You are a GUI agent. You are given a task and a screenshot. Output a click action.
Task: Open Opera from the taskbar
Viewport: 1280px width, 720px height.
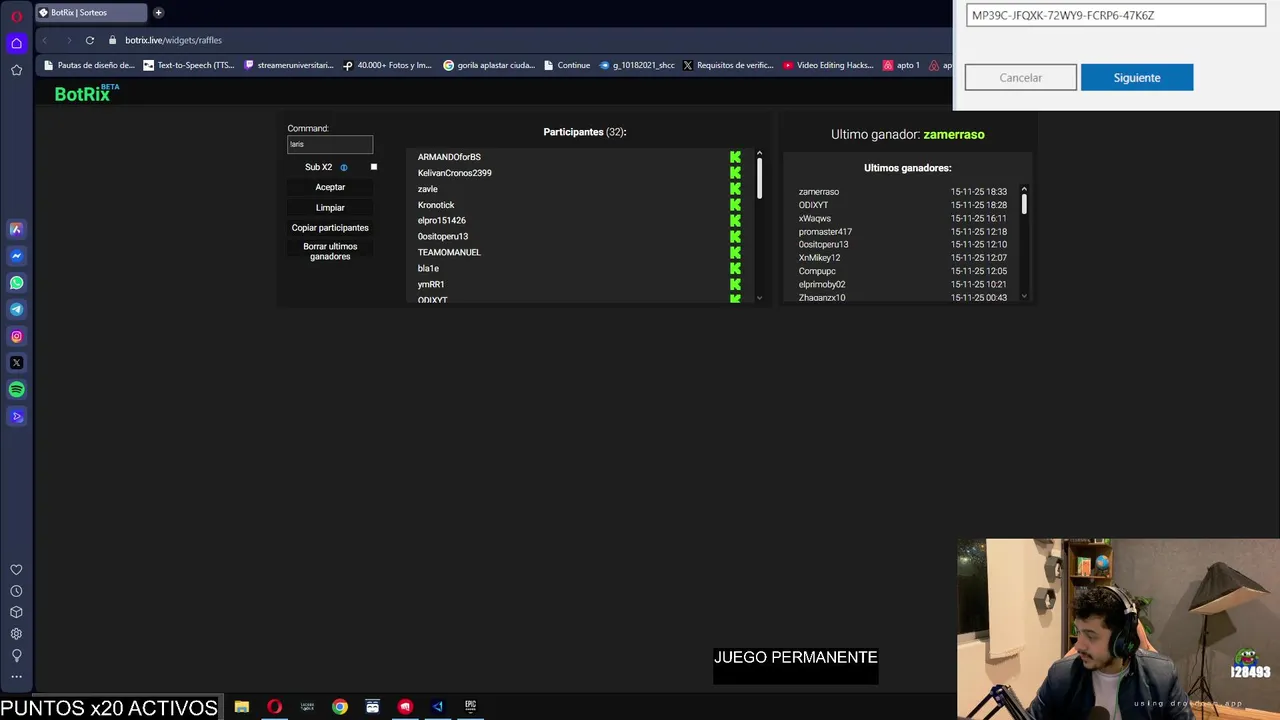click(x=274, y=707)
